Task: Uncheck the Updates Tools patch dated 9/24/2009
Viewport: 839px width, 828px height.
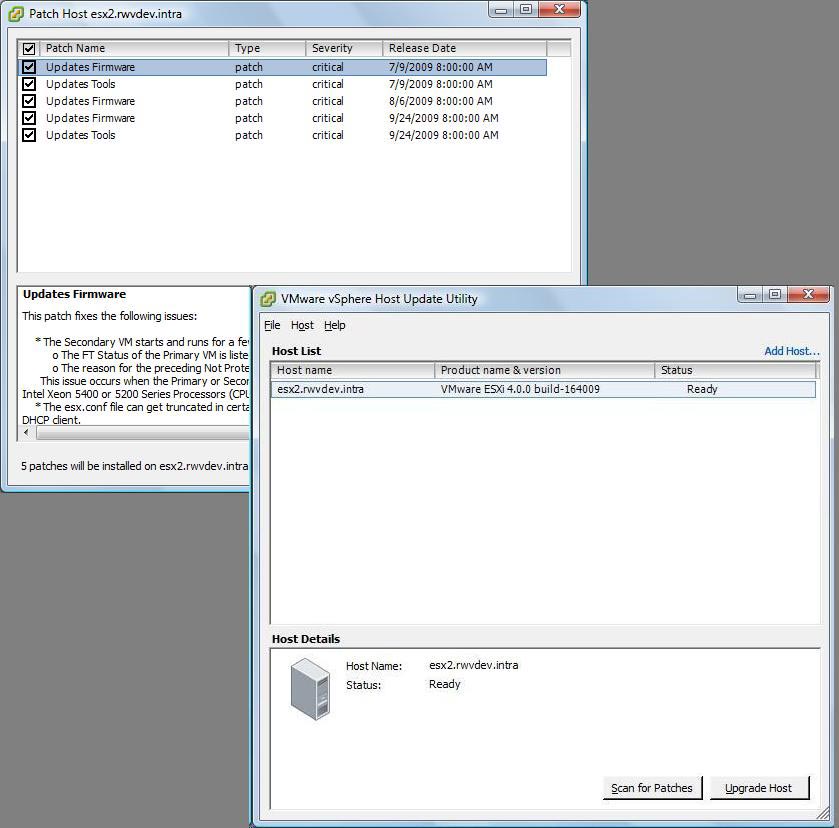Action: point(29,135)
